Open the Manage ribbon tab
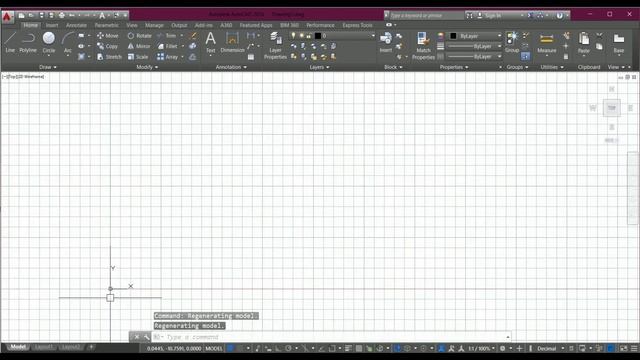The image size is (640, 360). (x=154, y=25)
